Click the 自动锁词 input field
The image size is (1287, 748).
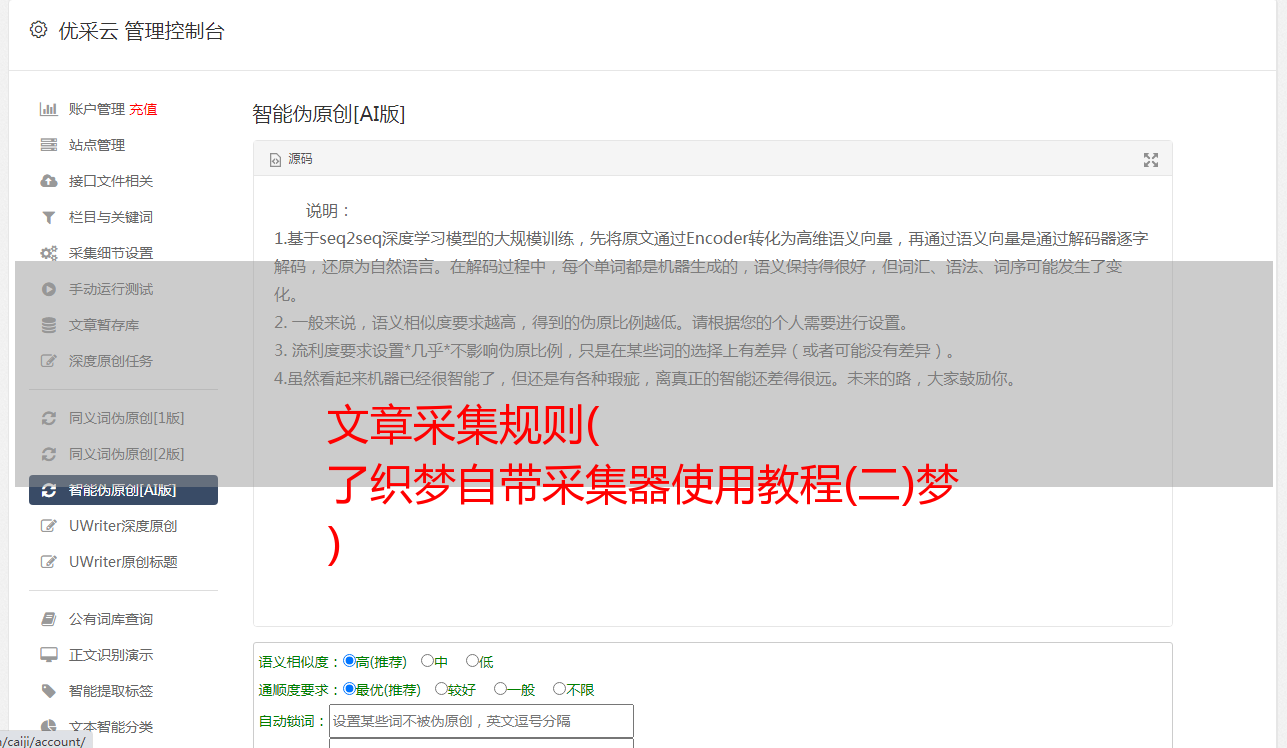coord(481,721)
